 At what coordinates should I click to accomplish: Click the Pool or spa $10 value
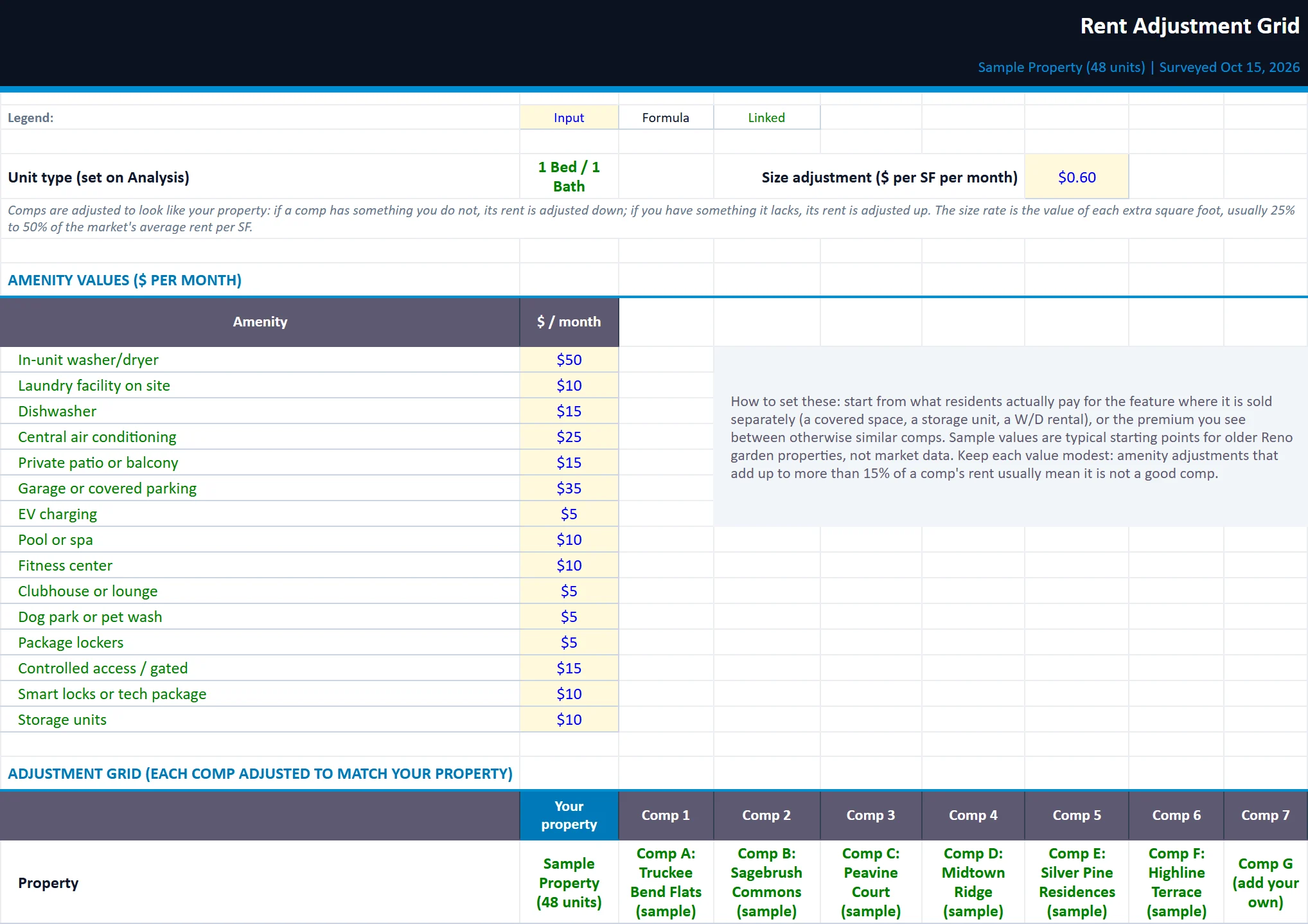[x=569, y=540]
